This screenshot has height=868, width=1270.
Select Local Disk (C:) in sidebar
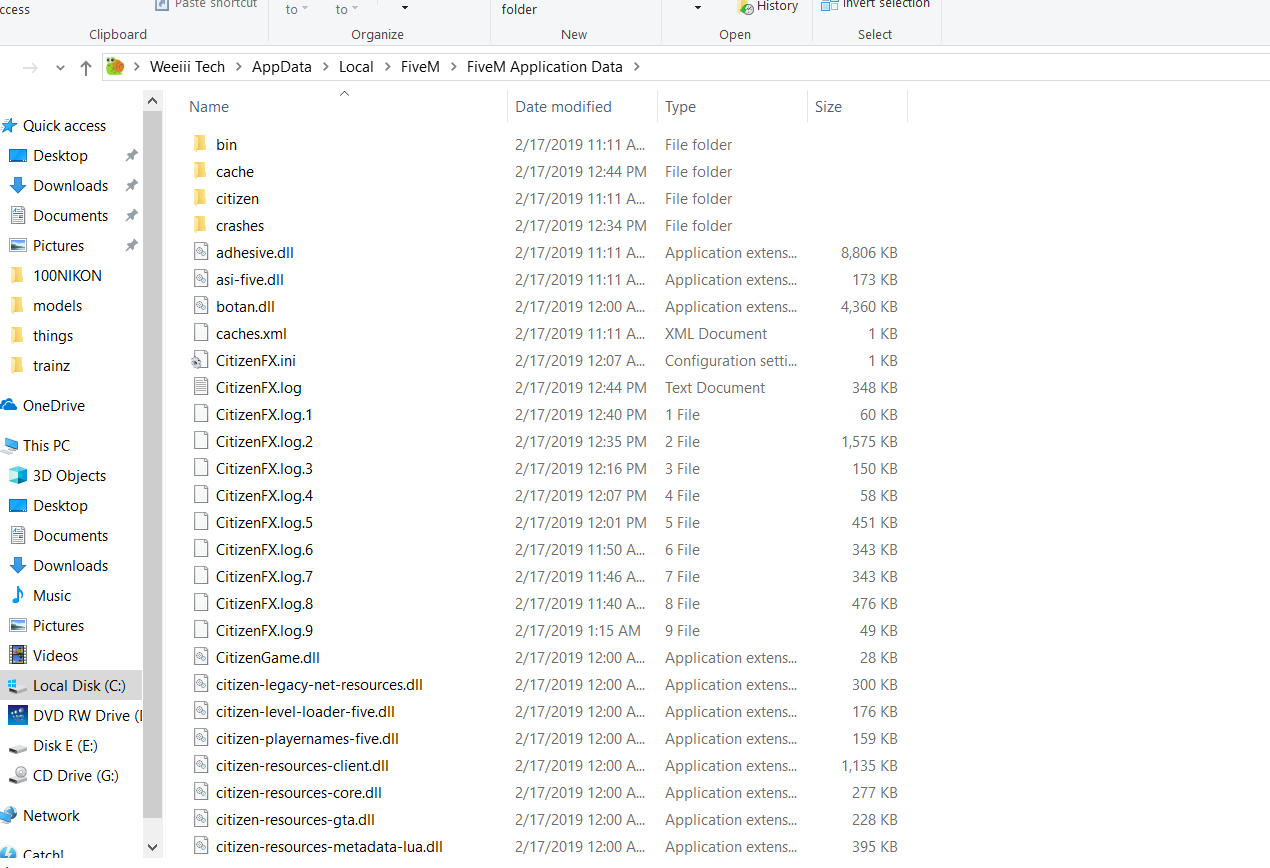[x=79, y=686]
